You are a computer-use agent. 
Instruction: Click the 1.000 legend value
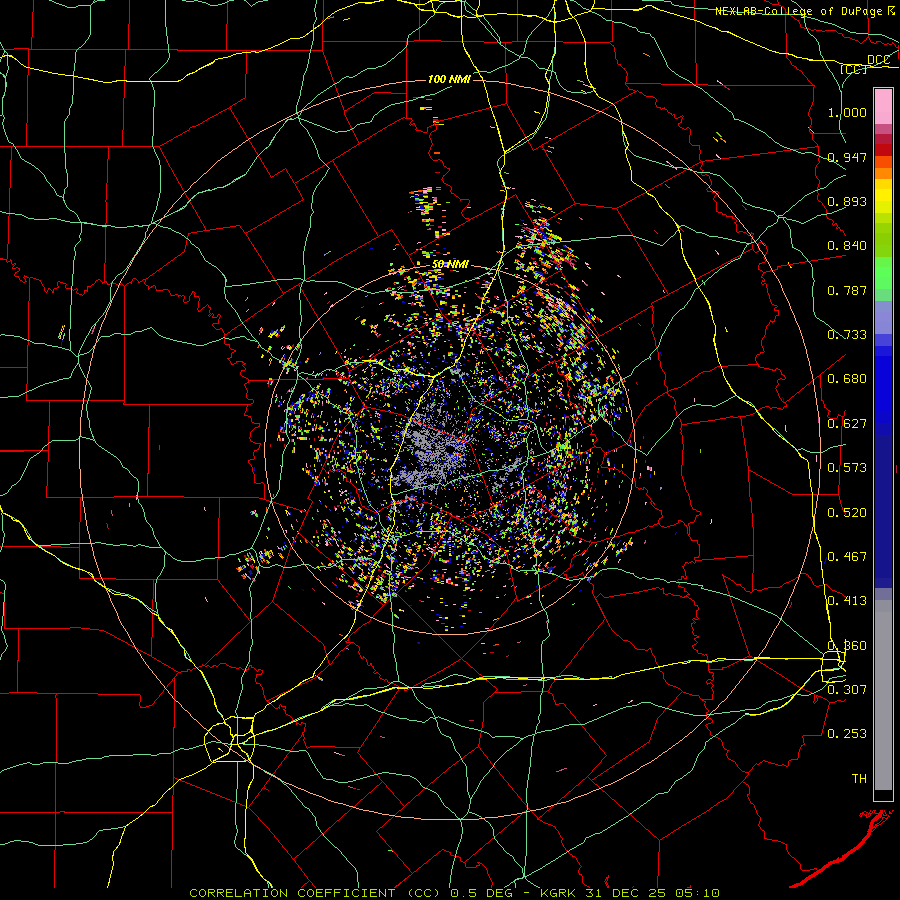coord(847,112)
